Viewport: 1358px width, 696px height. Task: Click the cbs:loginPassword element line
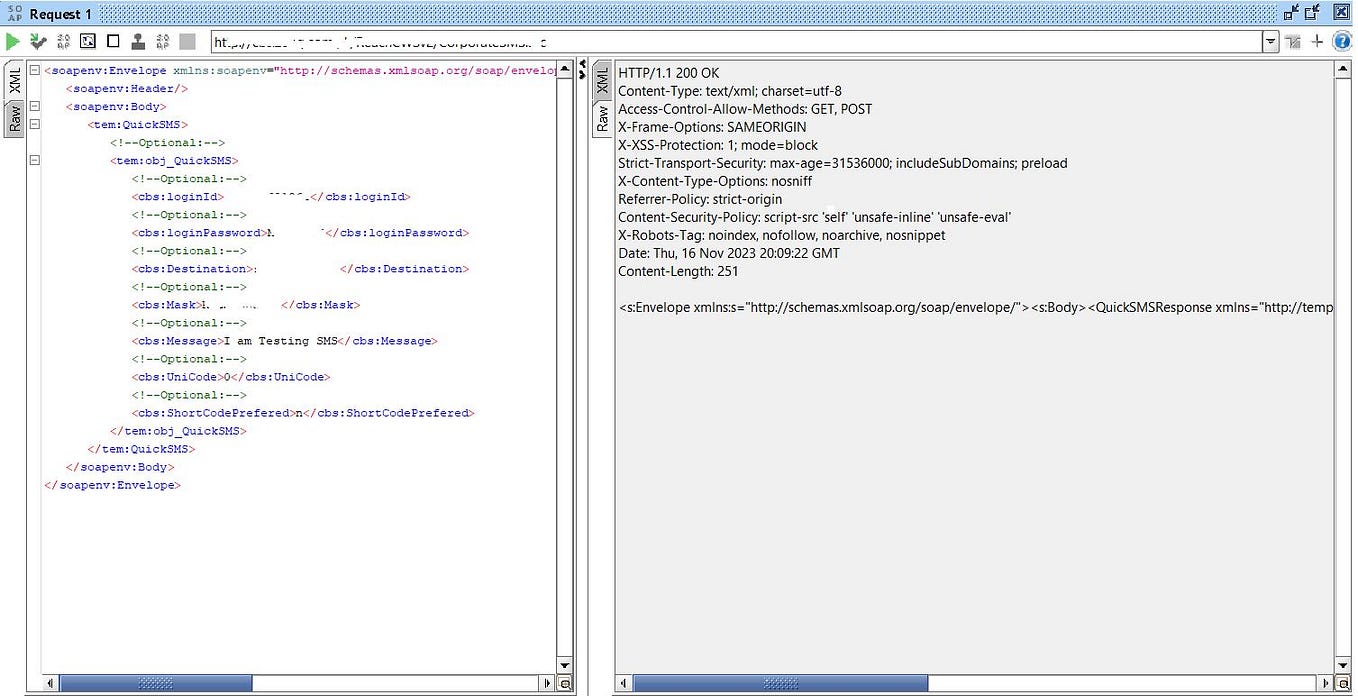point(300,233)
